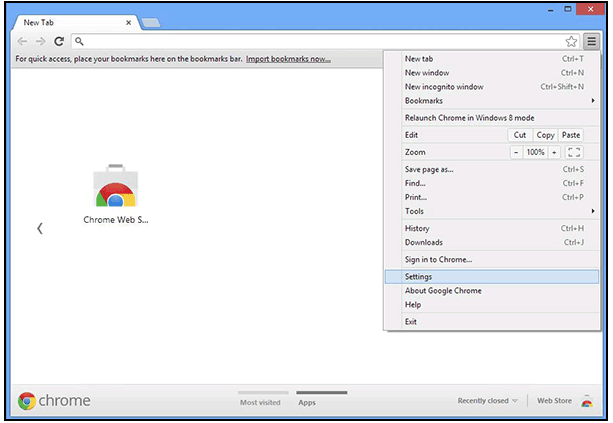Bookmark this page with the star icon

(571, 41)
